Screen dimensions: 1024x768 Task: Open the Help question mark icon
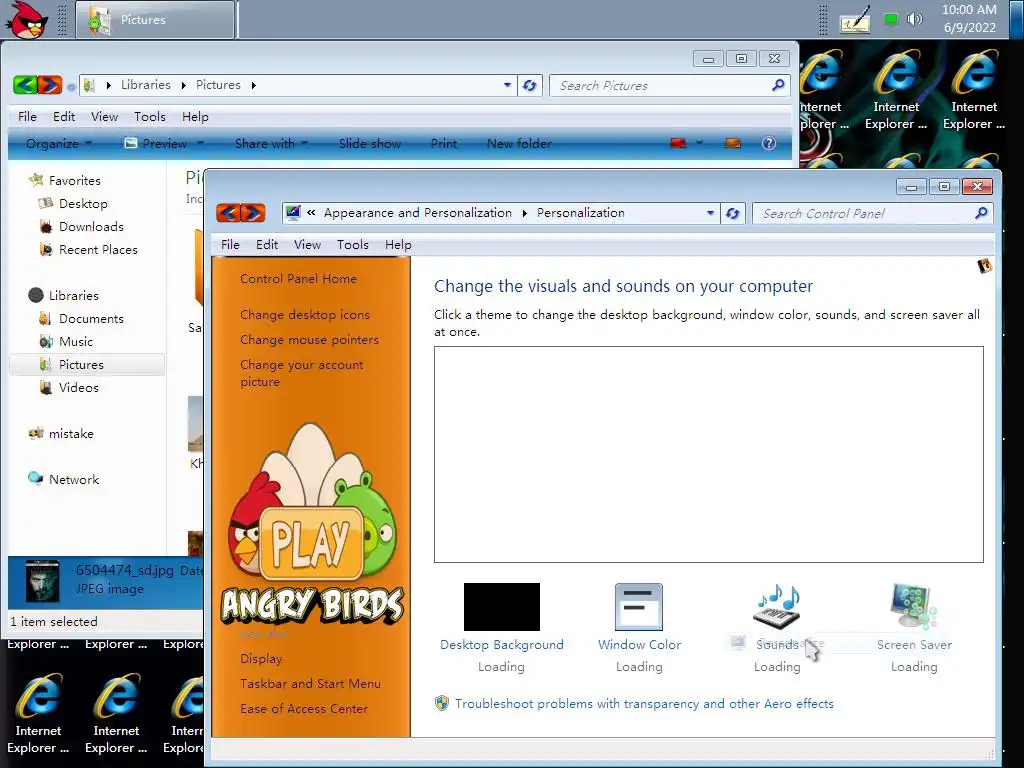tap(769, 143)
